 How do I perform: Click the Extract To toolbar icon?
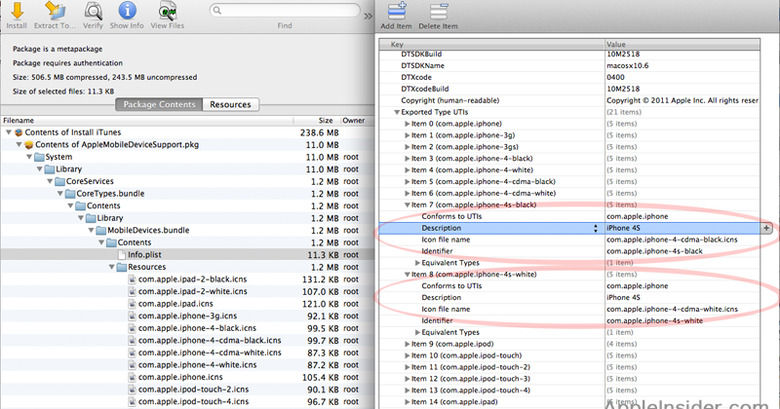(x=55, y=11)
